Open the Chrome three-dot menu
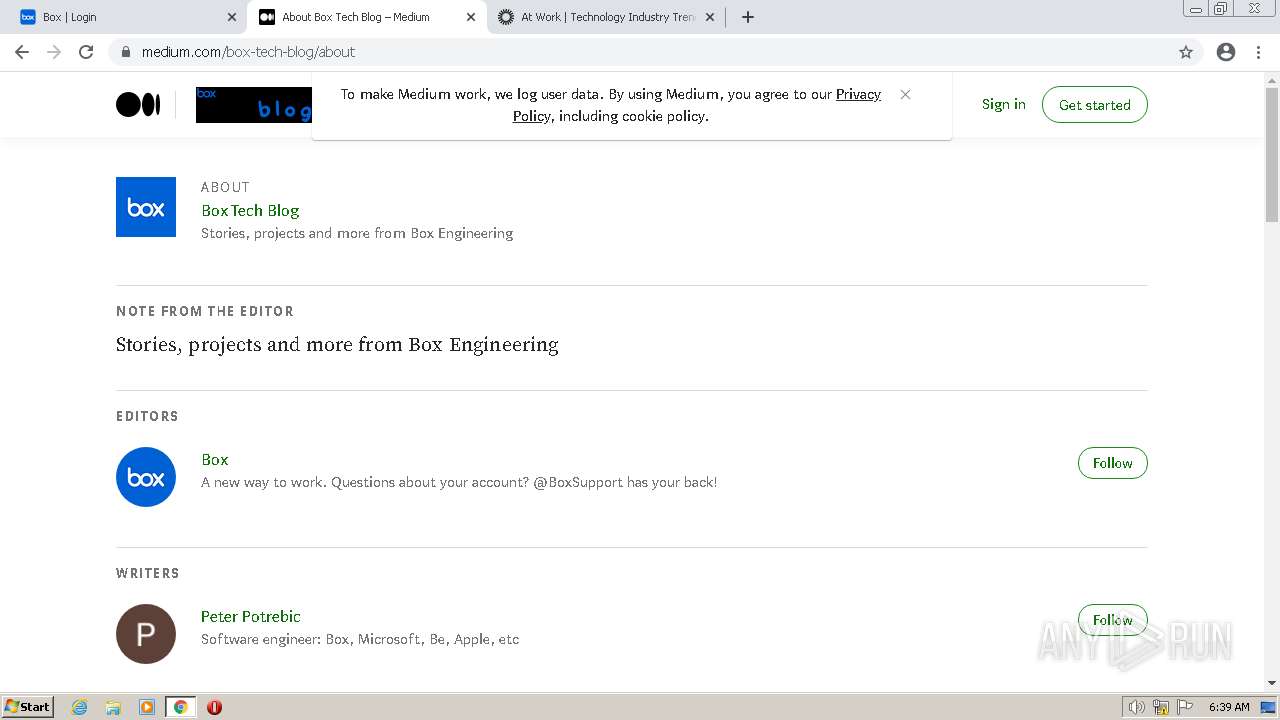Image resolution: width=1280 pixels, height=720 pixels. [1258, 52]
